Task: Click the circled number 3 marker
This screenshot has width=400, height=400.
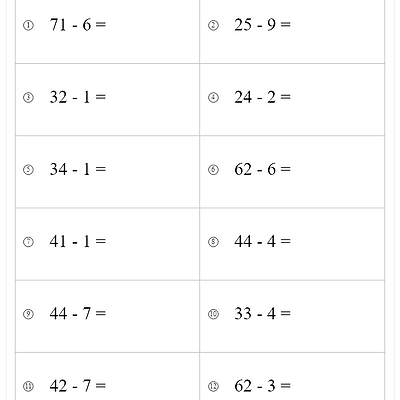Action: pos(28,98)
